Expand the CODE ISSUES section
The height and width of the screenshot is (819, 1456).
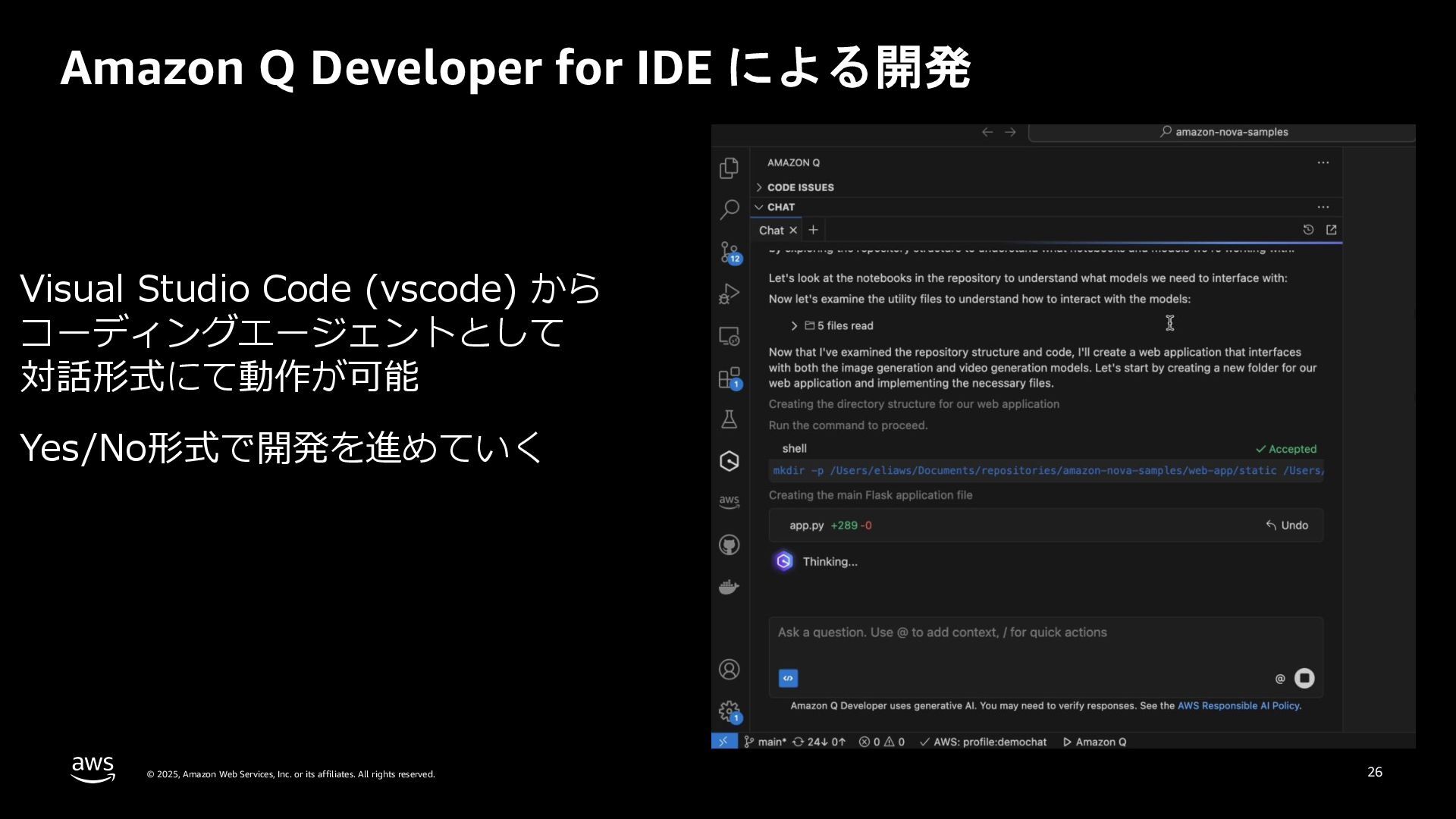(799, 187)
